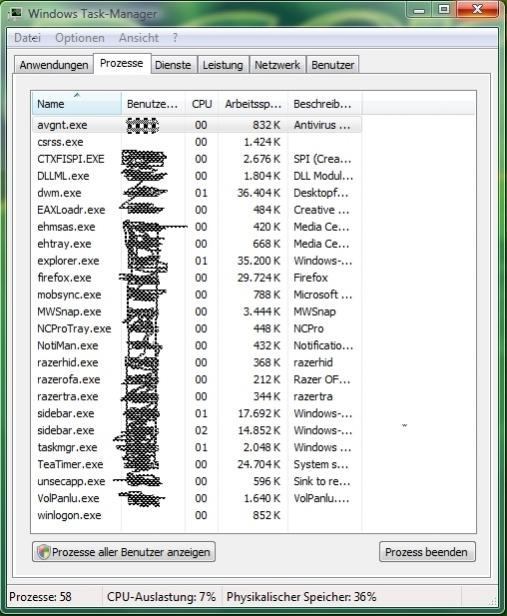507x616 pixels.
Task: Switch to the Netzwerk tab
Action: [277, 65]
